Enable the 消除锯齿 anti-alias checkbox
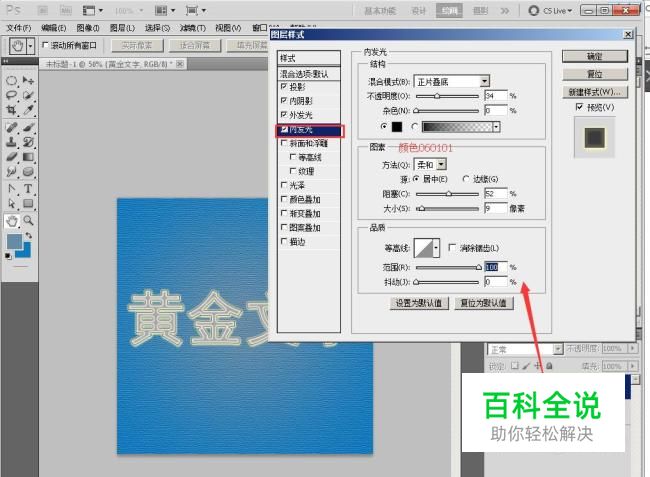The height and width of the screenshot is (477, 650). [x=452, y=247]
